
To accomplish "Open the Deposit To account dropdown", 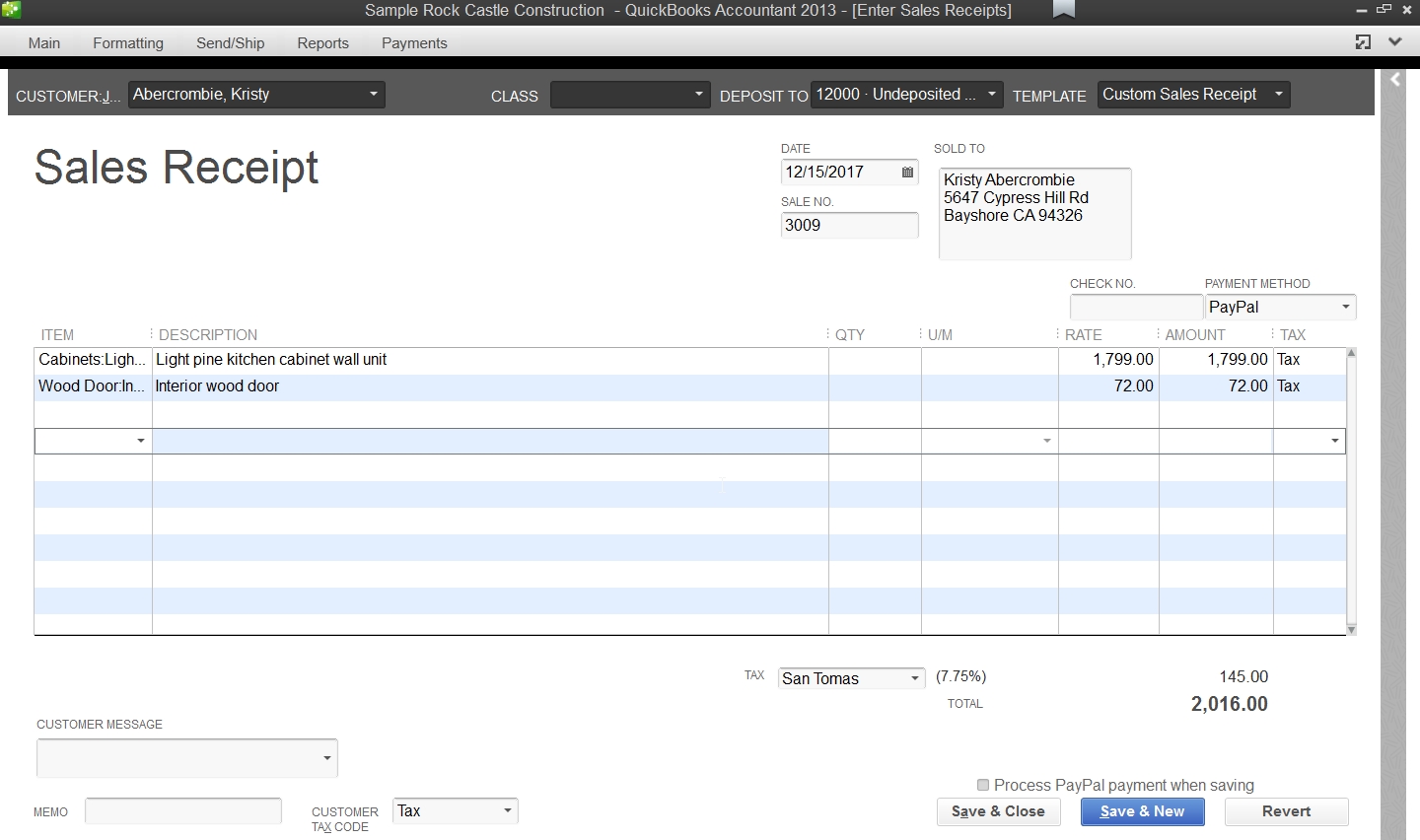I will pos(991,95).
